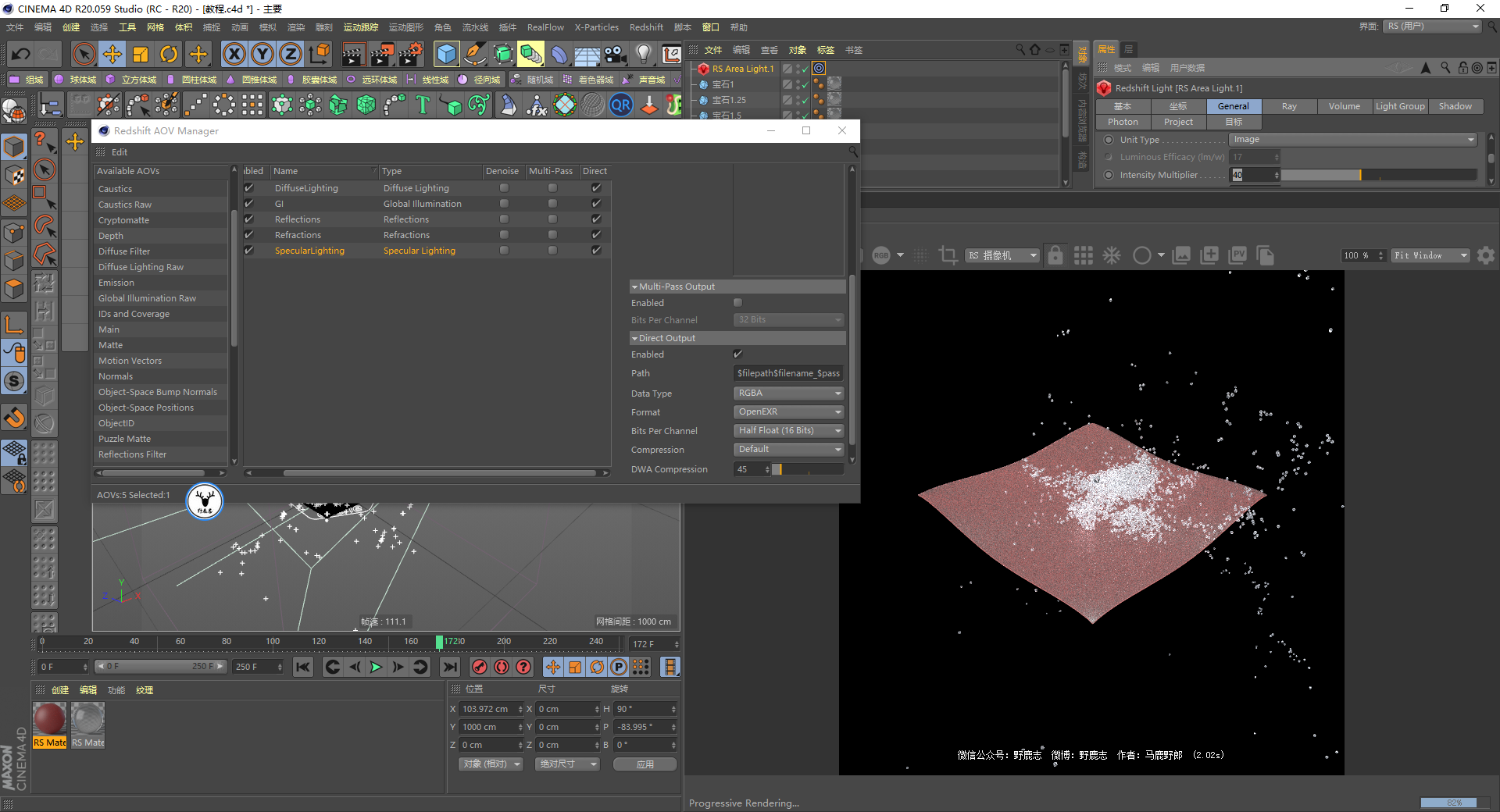Select the Live Selection cursor tool
This screenshot has width=1500, height=812.
pos(84,54)
